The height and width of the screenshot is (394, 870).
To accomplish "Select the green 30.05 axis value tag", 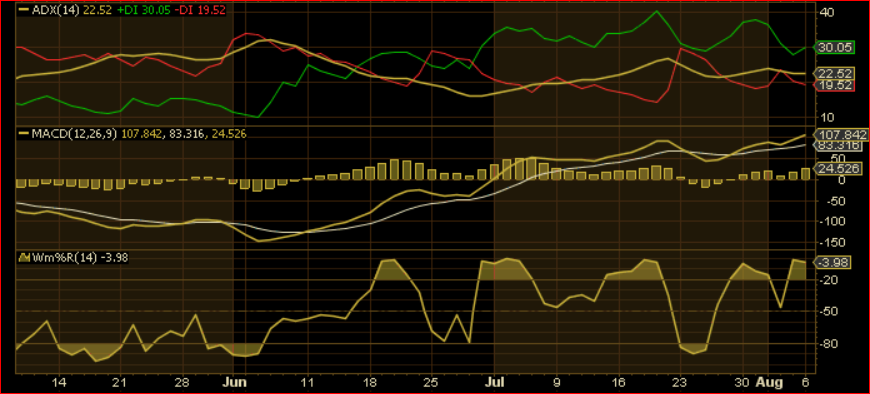I will (x=834, y=48).
